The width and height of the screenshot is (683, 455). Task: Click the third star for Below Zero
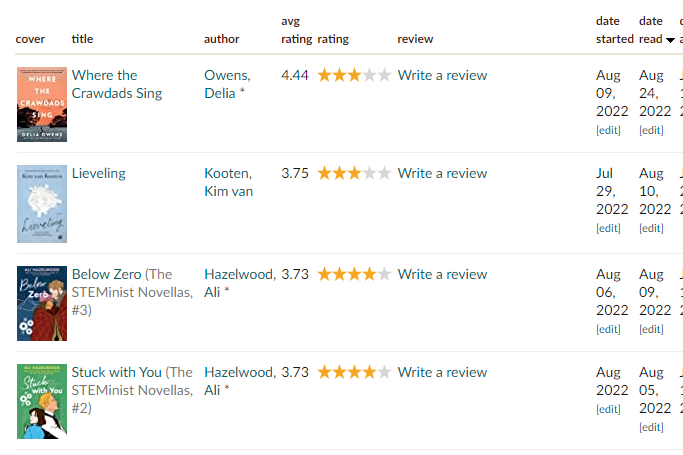[355, 274]
